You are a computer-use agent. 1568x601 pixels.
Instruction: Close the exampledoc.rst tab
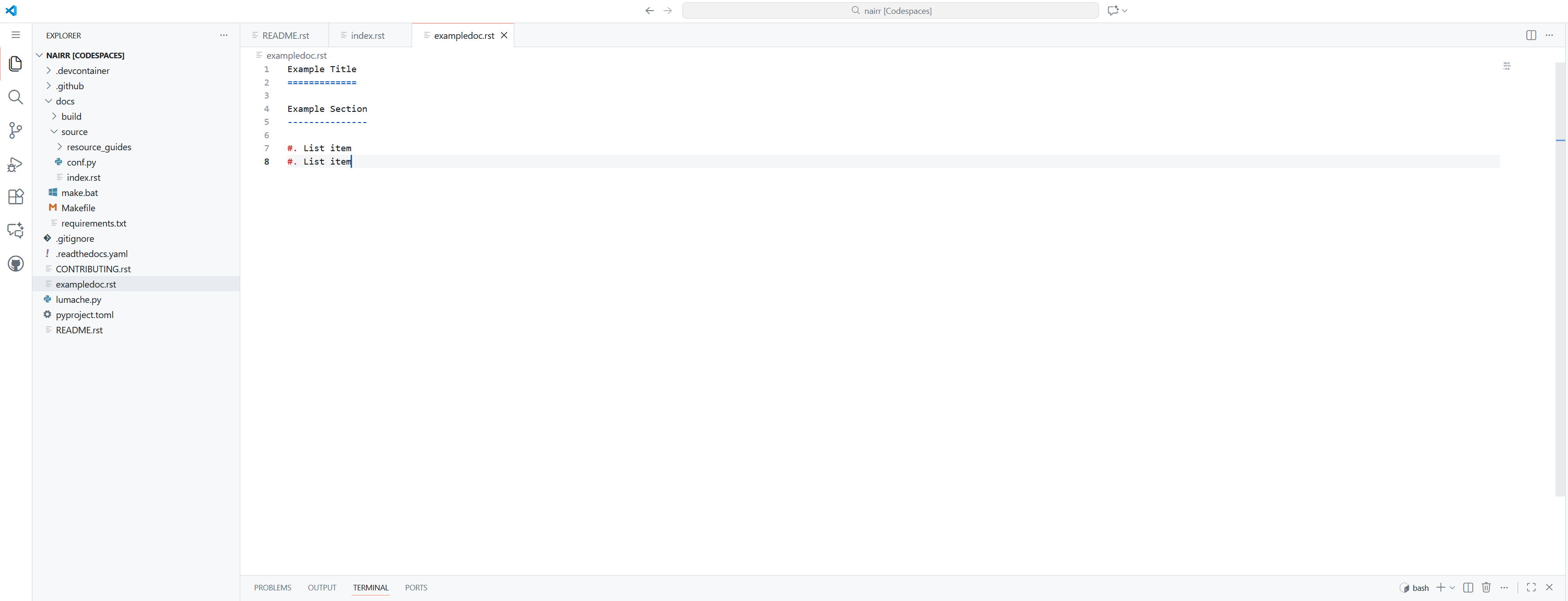tap(504, 35)
